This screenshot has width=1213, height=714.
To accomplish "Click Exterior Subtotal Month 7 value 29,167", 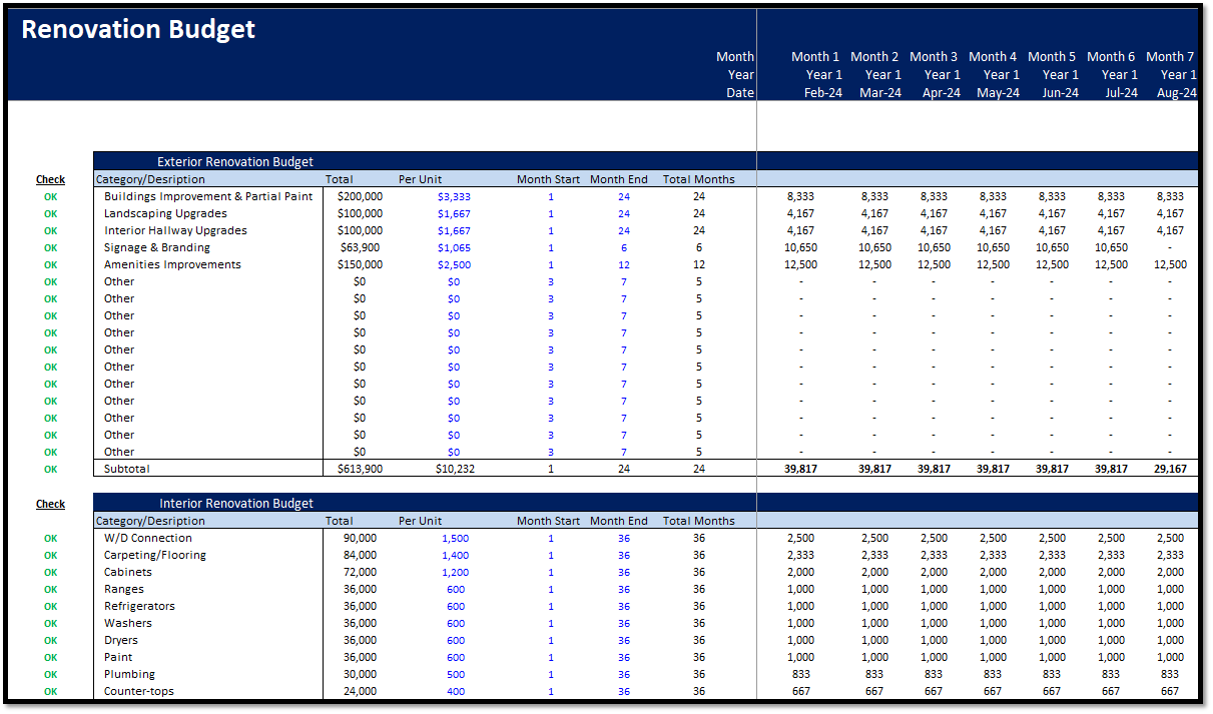I will pos(1169,469).
